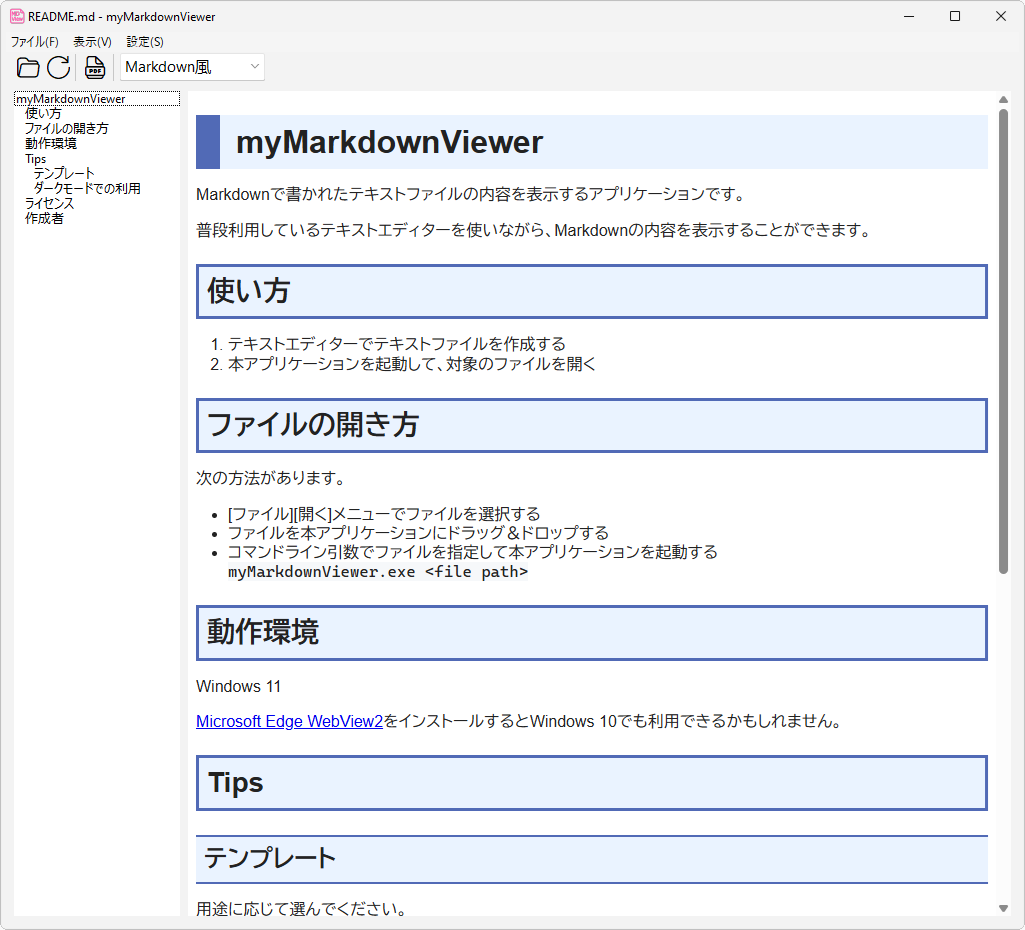Click the scroll up arrow
Image resolution: width=1025 pixels, height=930 pixels.
1003,100
